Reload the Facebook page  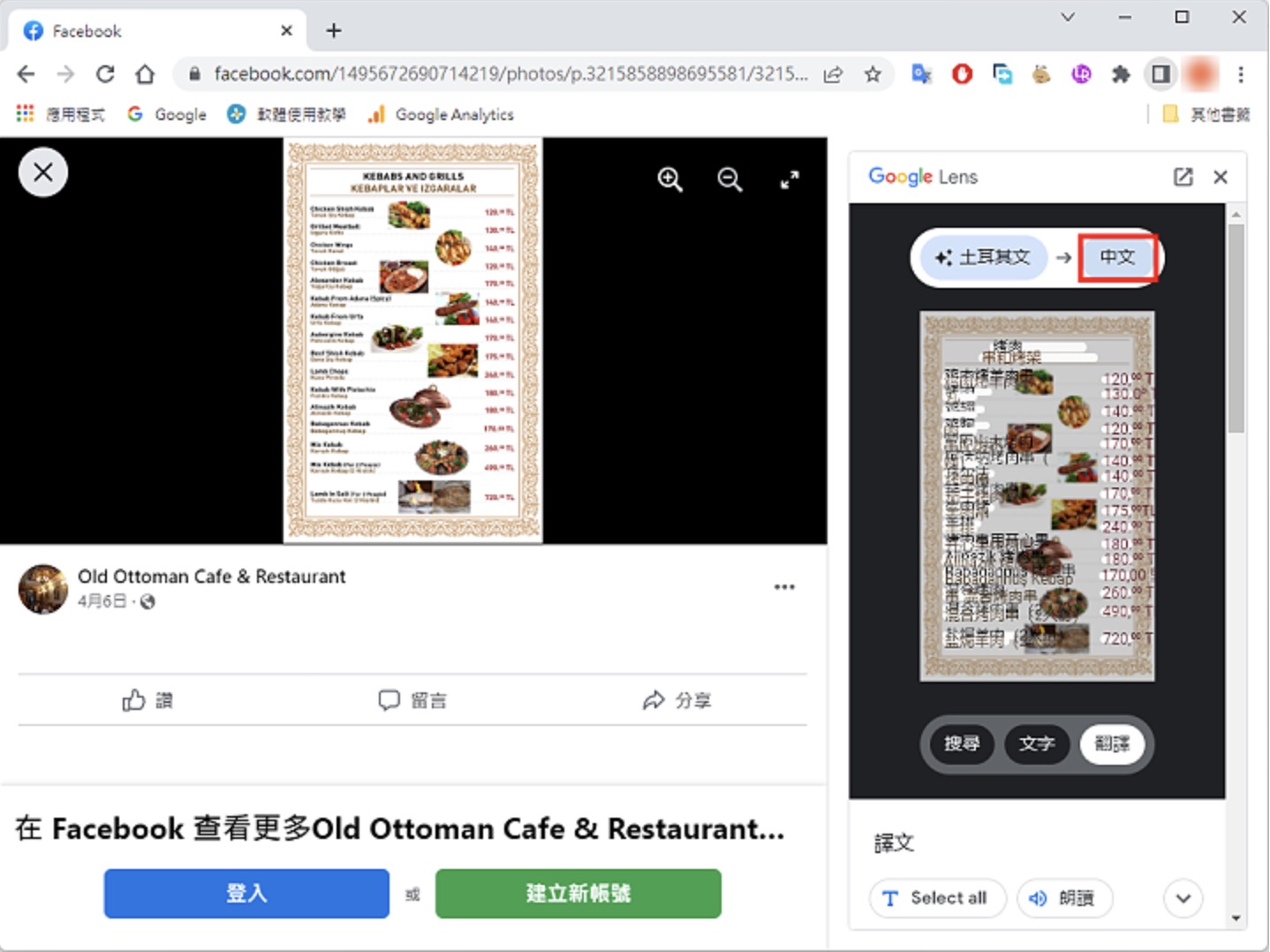pos(105,74)
